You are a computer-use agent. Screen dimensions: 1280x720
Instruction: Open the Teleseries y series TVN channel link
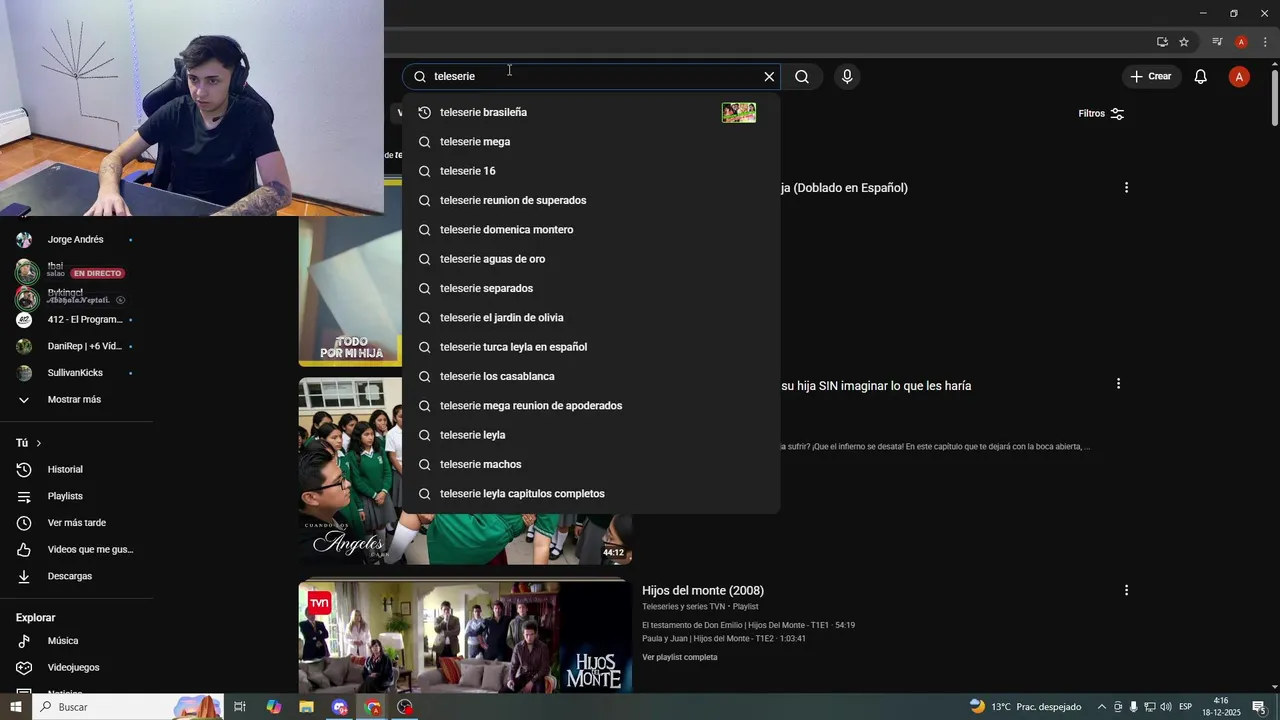click(x=683, y=607)
